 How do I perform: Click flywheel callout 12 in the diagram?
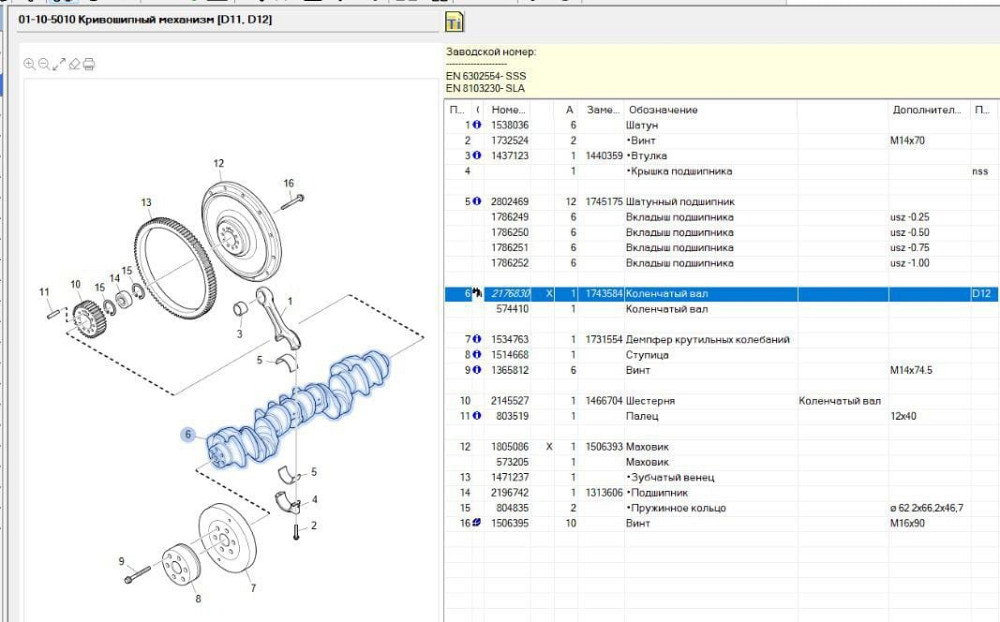coord(218,163)
